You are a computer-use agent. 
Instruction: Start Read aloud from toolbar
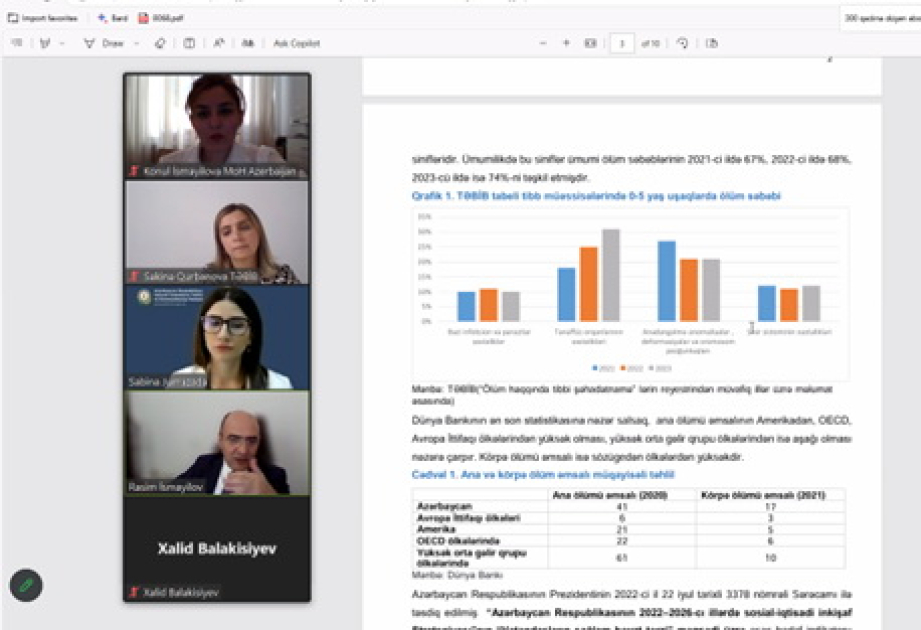click(x=219, y=43)
